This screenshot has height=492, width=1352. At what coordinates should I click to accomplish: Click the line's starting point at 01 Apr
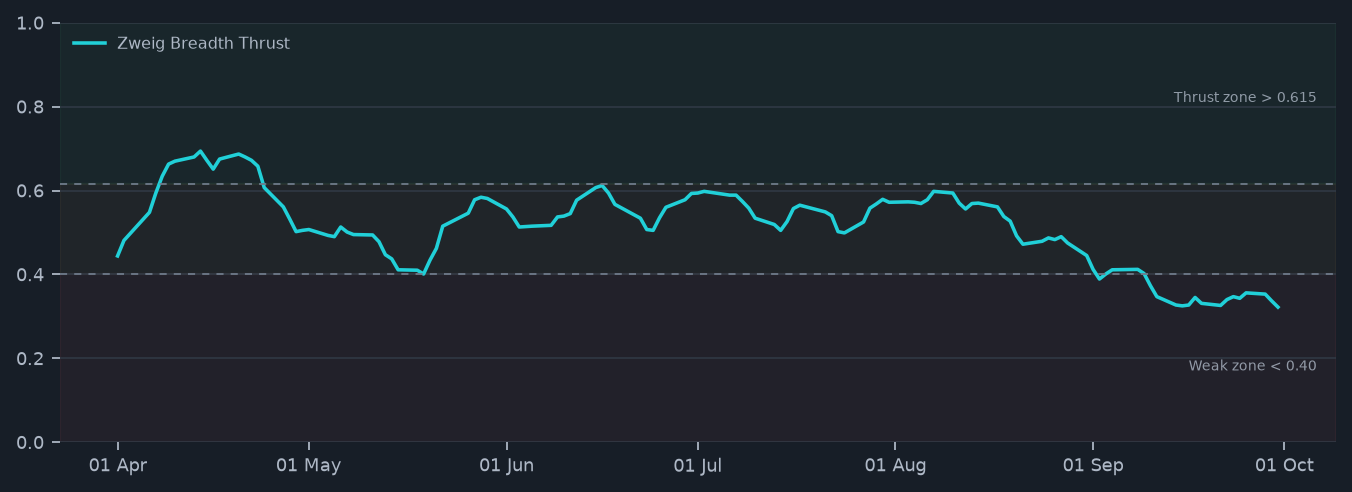click(x=118, y=256)
